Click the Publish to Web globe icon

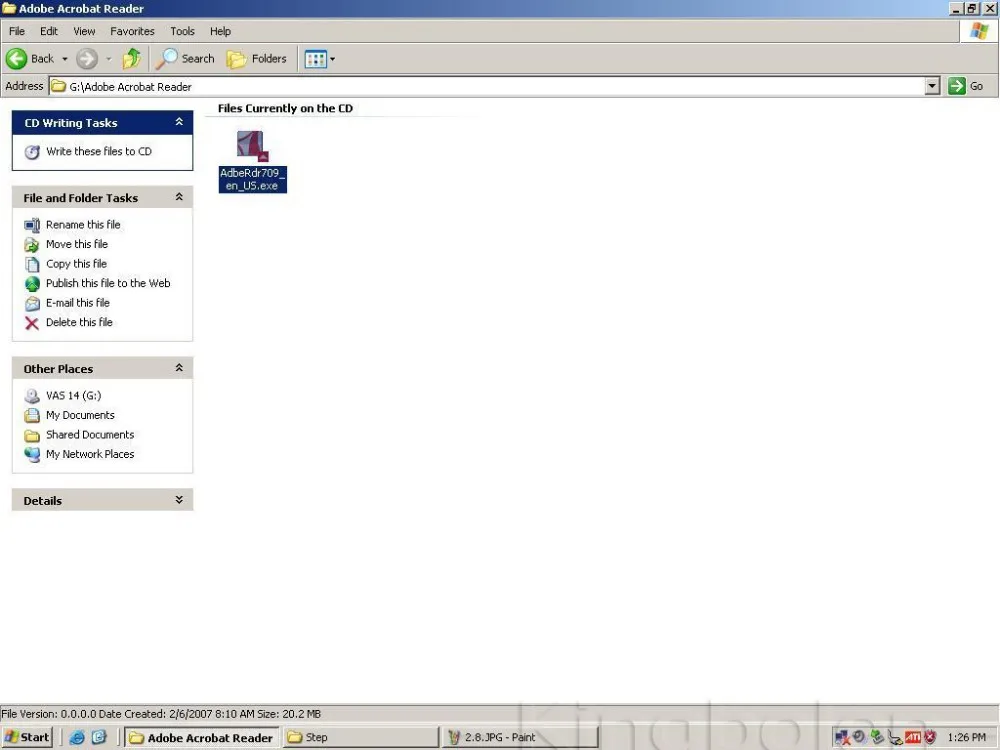pos(32,284)
